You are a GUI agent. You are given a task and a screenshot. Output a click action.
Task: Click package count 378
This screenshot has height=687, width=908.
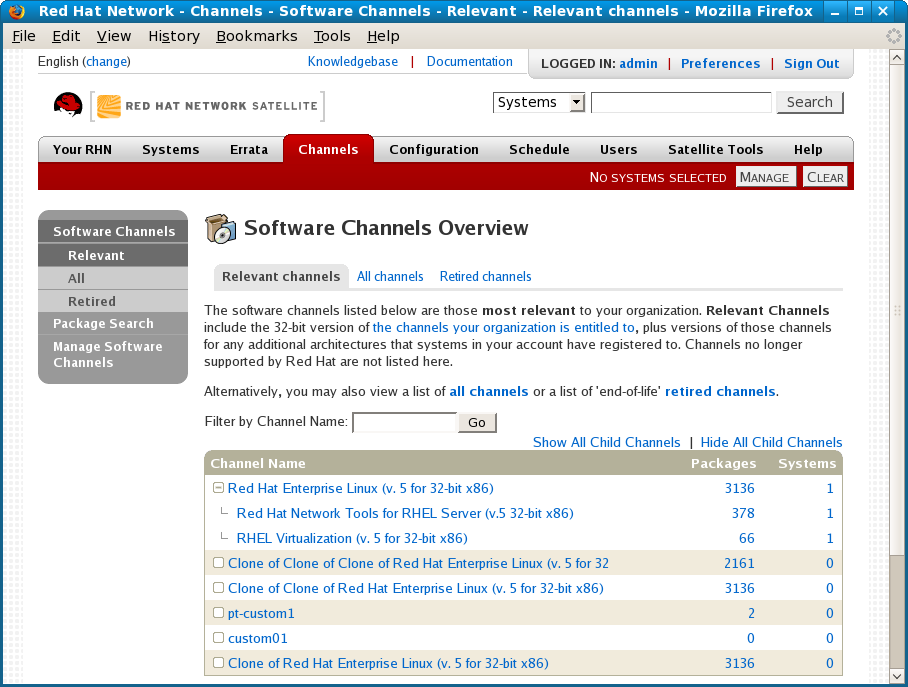coord(743,513)
